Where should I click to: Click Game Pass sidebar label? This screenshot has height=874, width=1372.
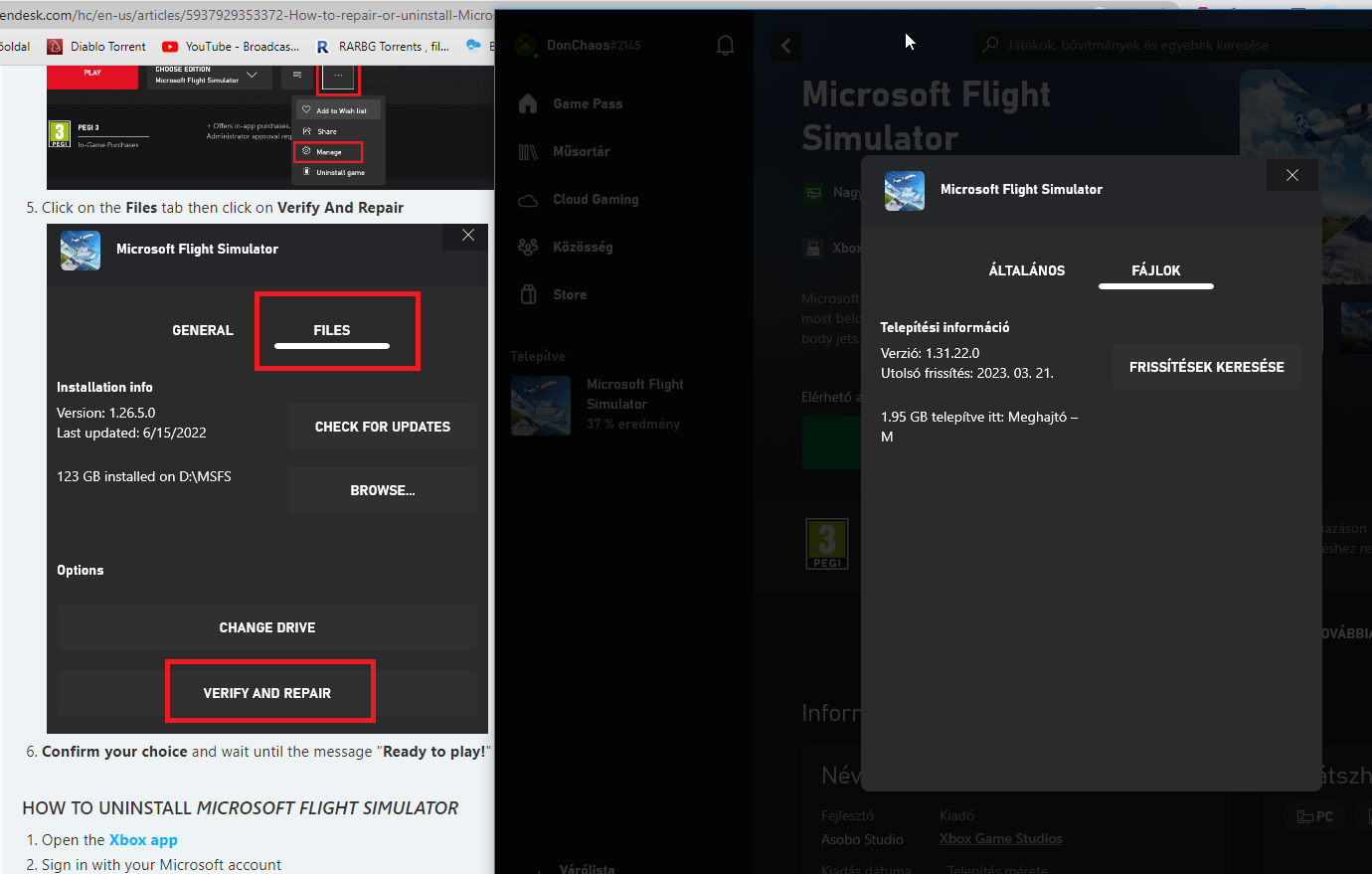click(588, 103)
